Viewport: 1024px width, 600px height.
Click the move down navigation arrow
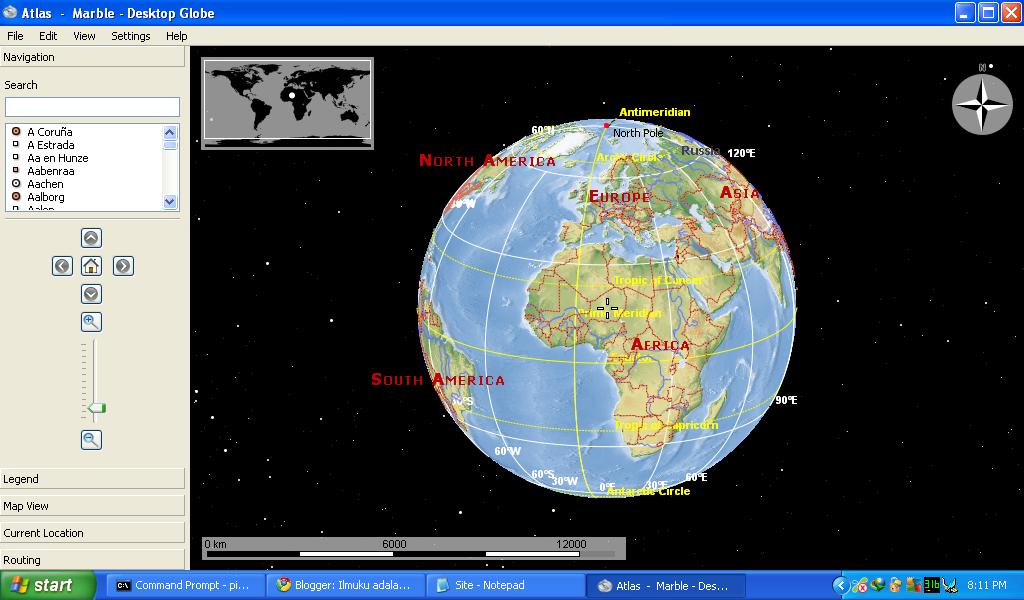click(x=91, y=294)
